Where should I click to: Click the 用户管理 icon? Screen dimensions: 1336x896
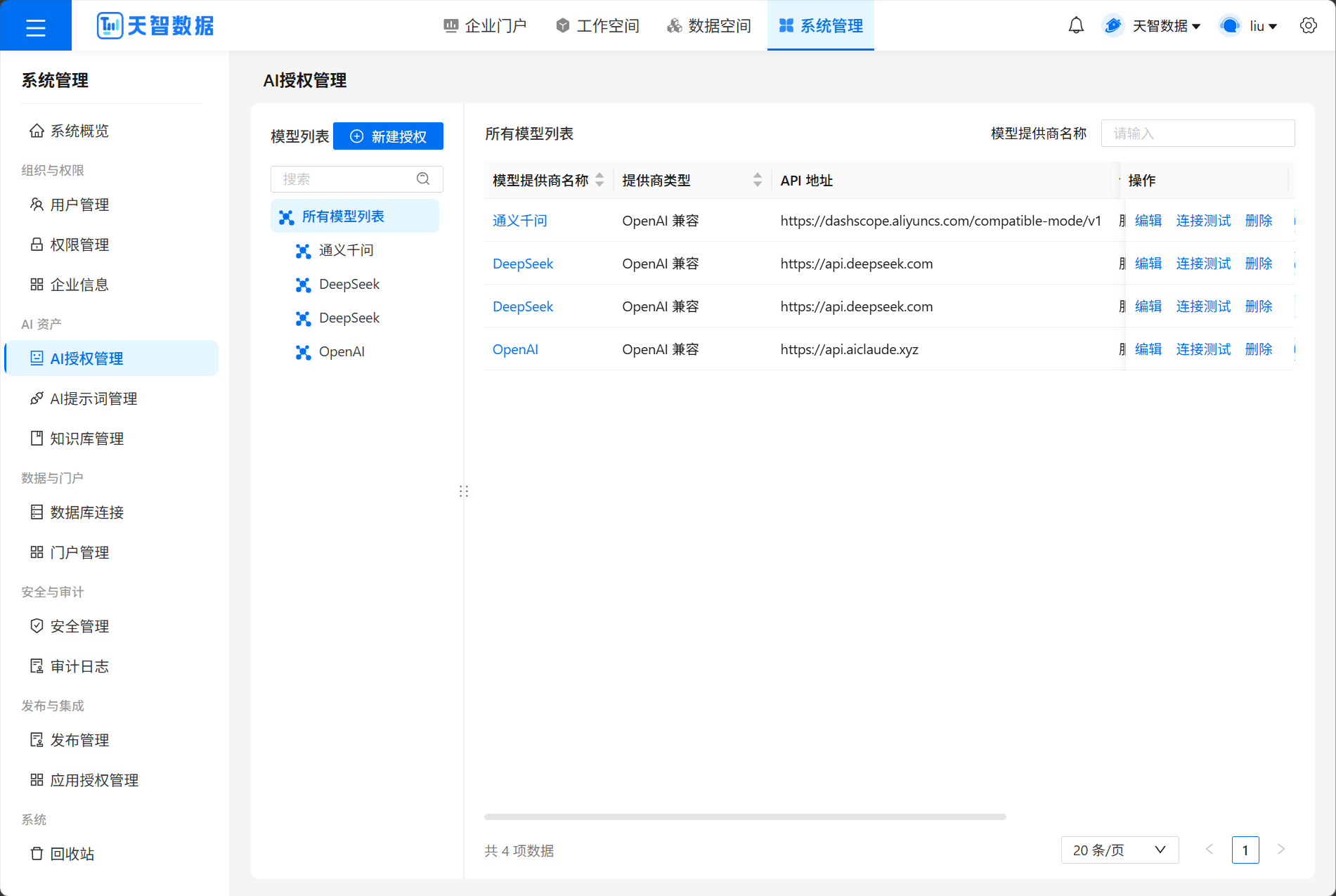(37, 204)
